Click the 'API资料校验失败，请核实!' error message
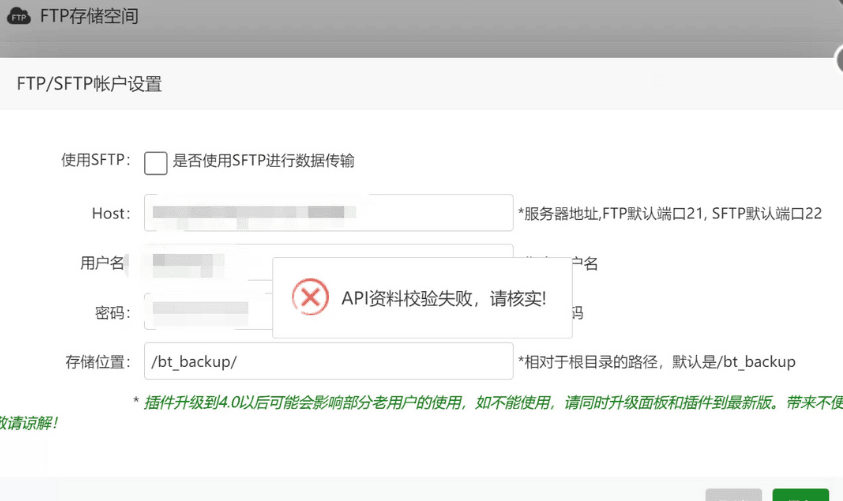 (444, 298)
